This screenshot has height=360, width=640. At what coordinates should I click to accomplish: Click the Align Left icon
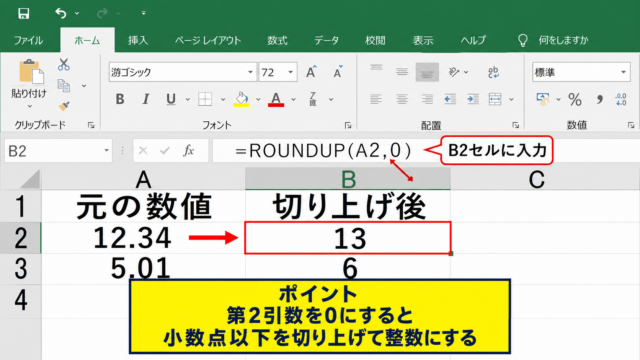[376, 99]
